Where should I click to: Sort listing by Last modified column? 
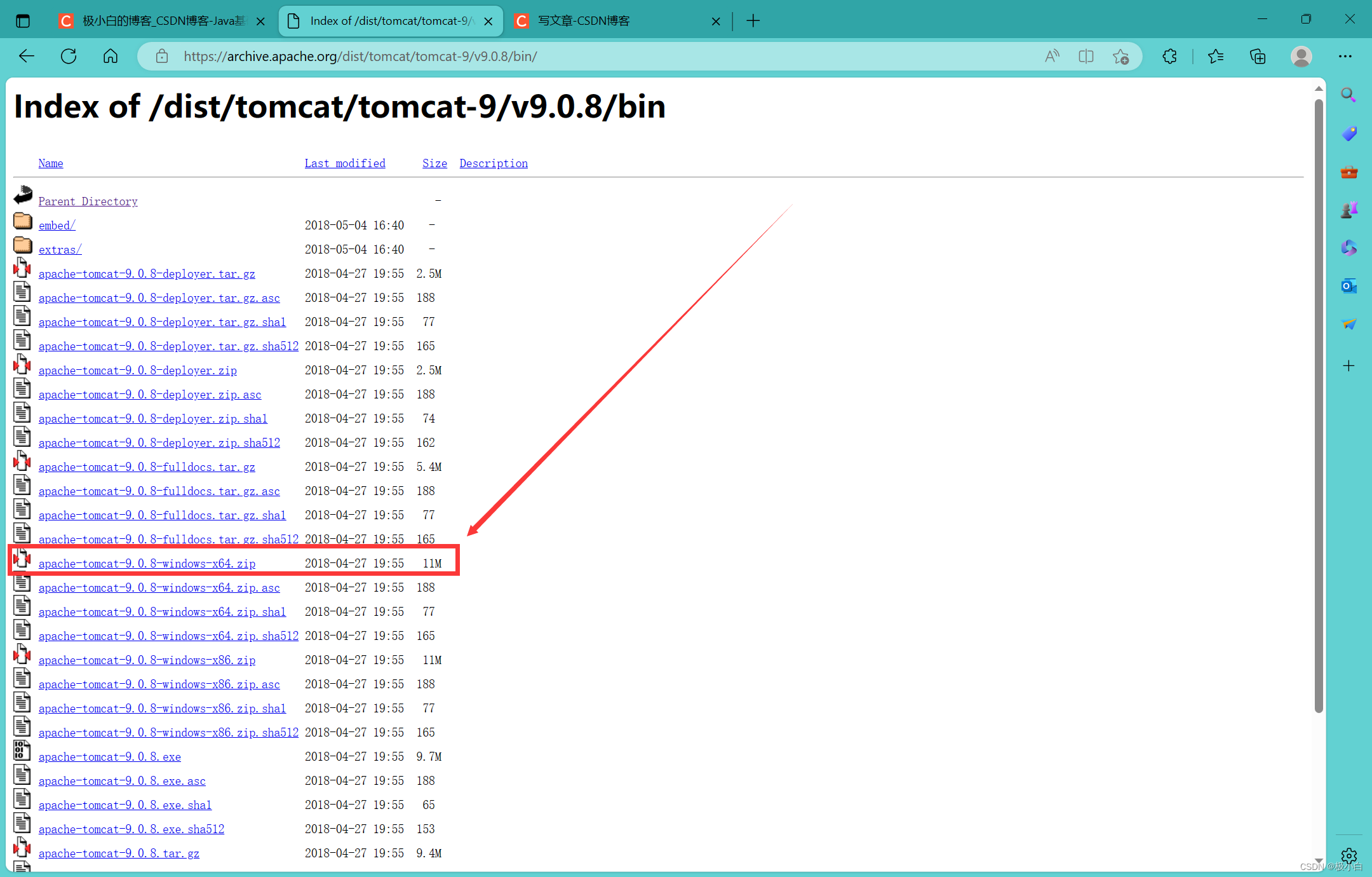pyautogui.click(x=345, y=163)
